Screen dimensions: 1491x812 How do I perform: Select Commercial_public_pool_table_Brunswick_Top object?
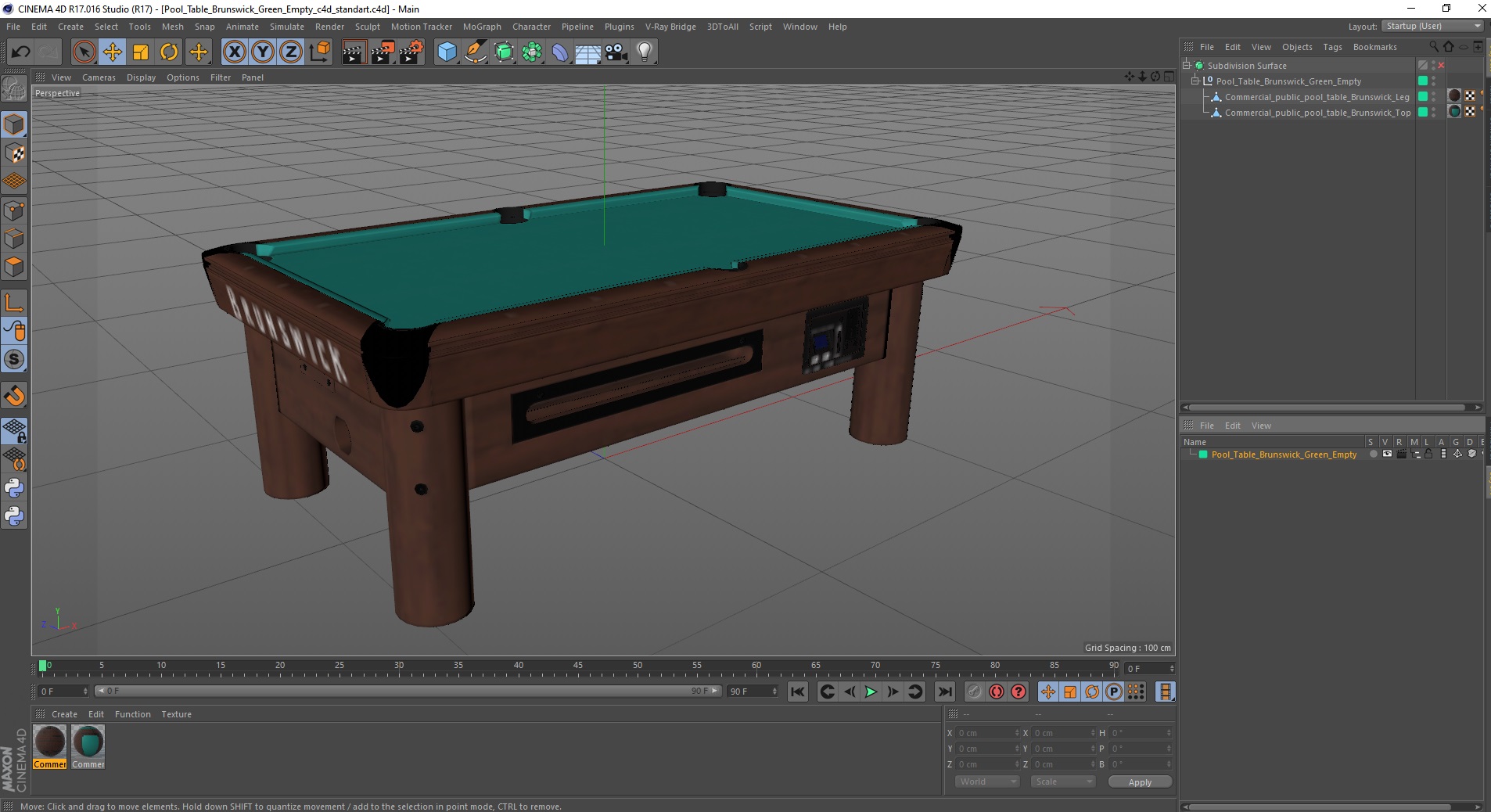coord(1317,113)
